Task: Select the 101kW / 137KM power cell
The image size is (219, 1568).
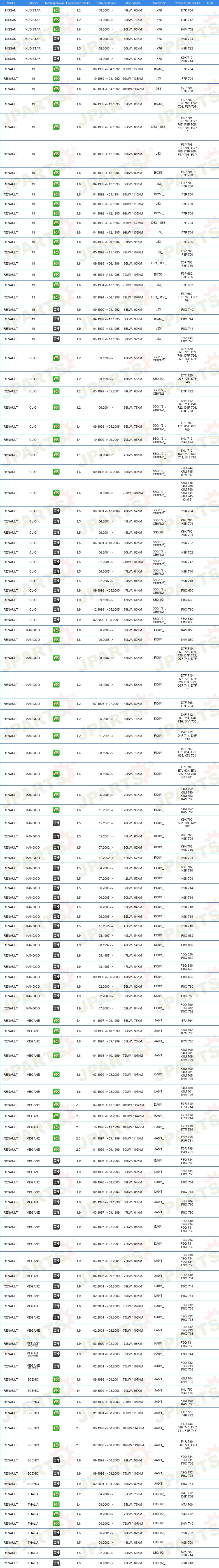Action: tap(133, 89)
